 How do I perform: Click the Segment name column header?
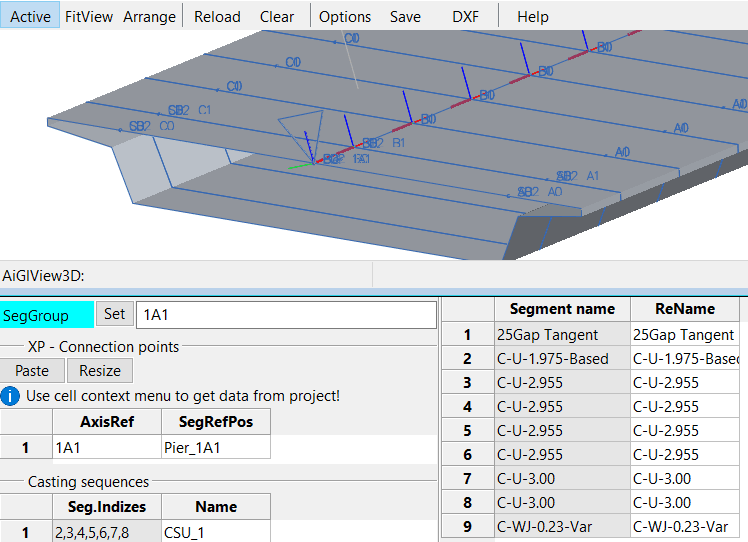click(562, 309)
